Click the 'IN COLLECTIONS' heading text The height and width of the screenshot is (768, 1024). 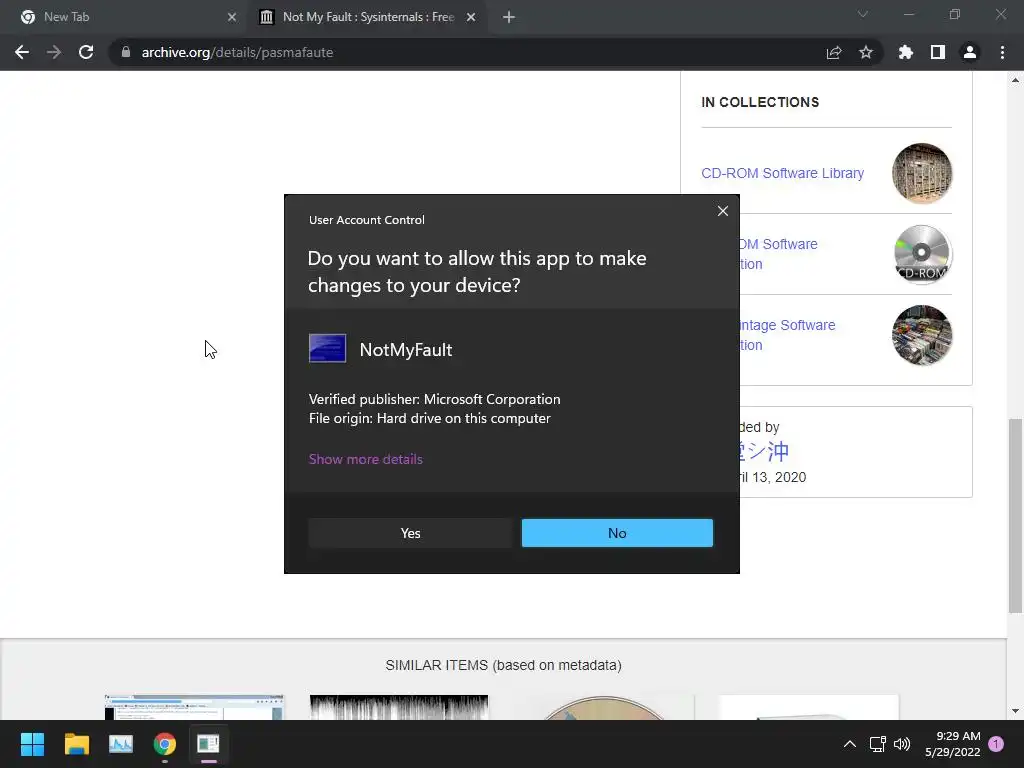coord(760,102)
